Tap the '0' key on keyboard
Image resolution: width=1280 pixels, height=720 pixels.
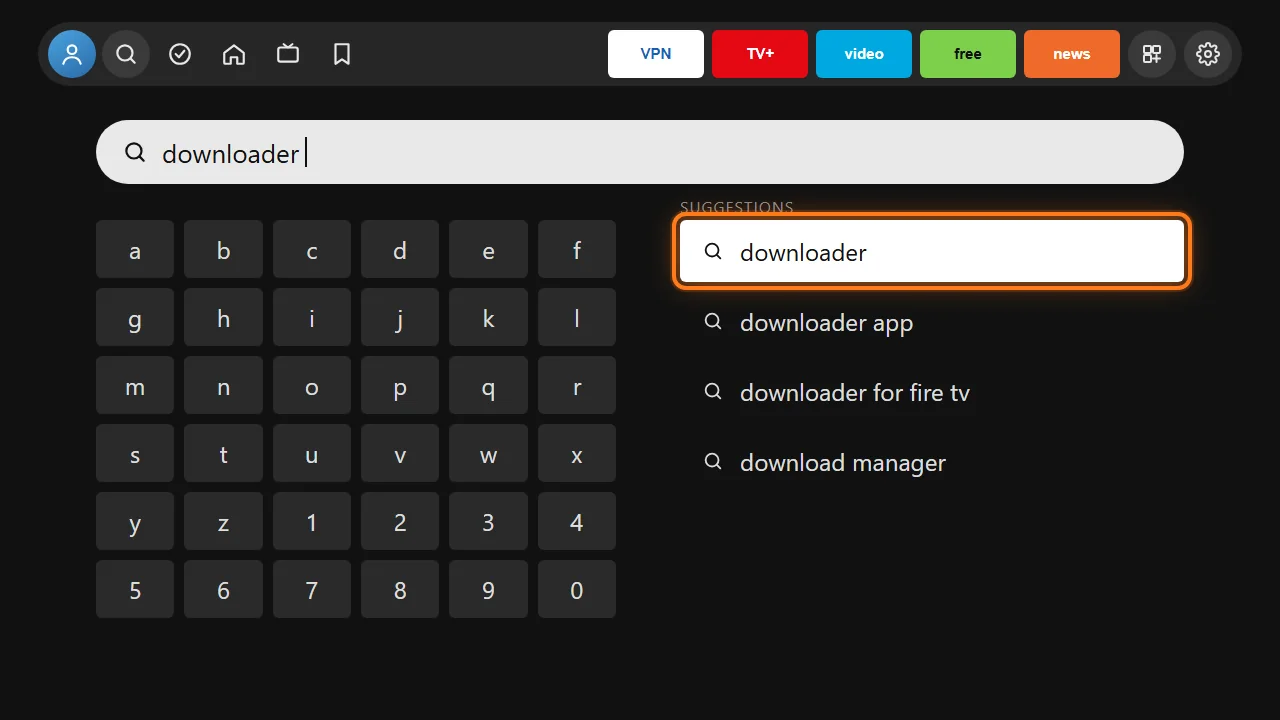[577, 589]
